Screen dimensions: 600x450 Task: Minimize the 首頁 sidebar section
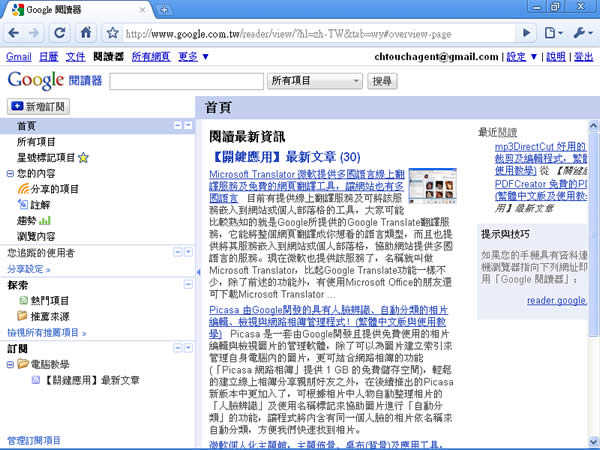[178, 125]
